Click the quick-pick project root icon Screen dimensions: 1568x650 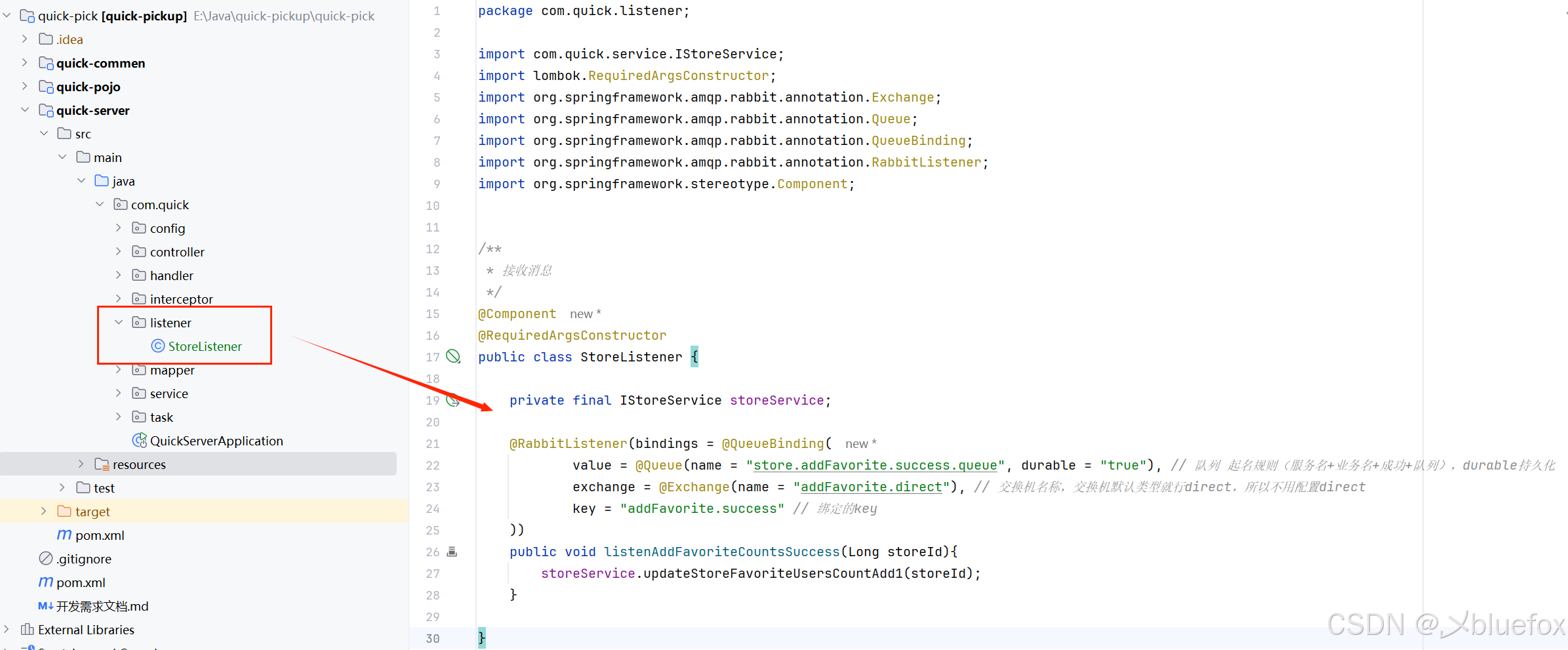tap(28, 16)
